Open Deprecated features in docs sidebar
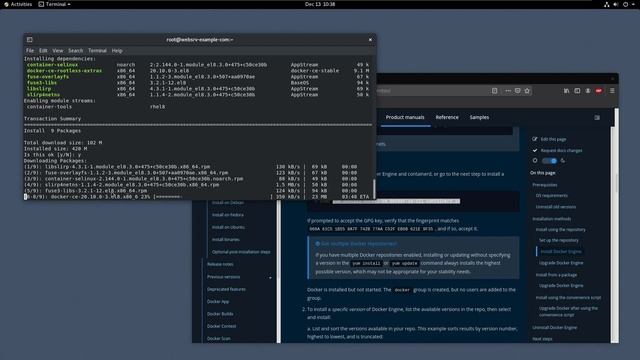 (226, 289)
